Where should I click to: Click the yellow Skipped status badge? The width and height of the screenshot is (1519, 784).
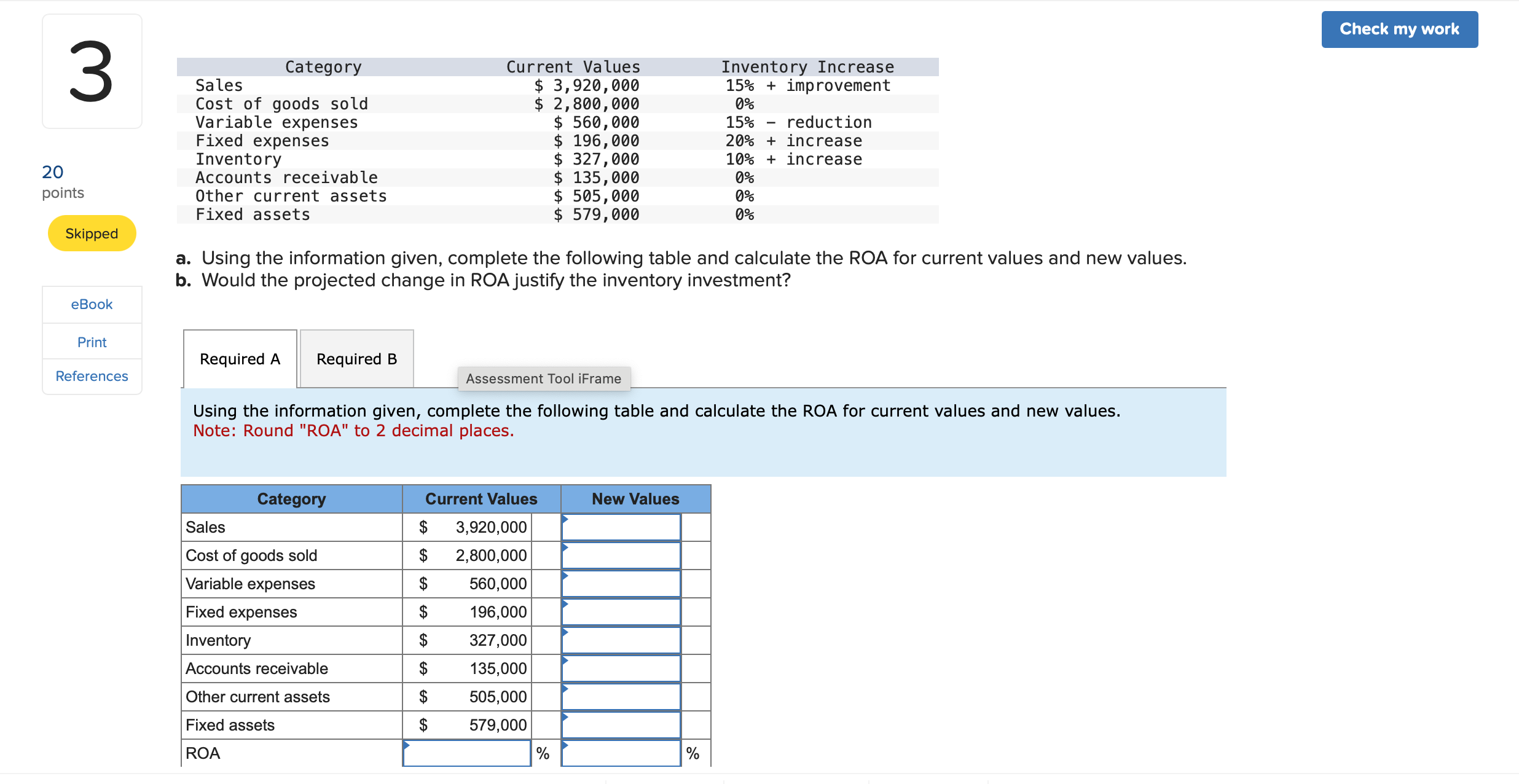pos(92,233)
